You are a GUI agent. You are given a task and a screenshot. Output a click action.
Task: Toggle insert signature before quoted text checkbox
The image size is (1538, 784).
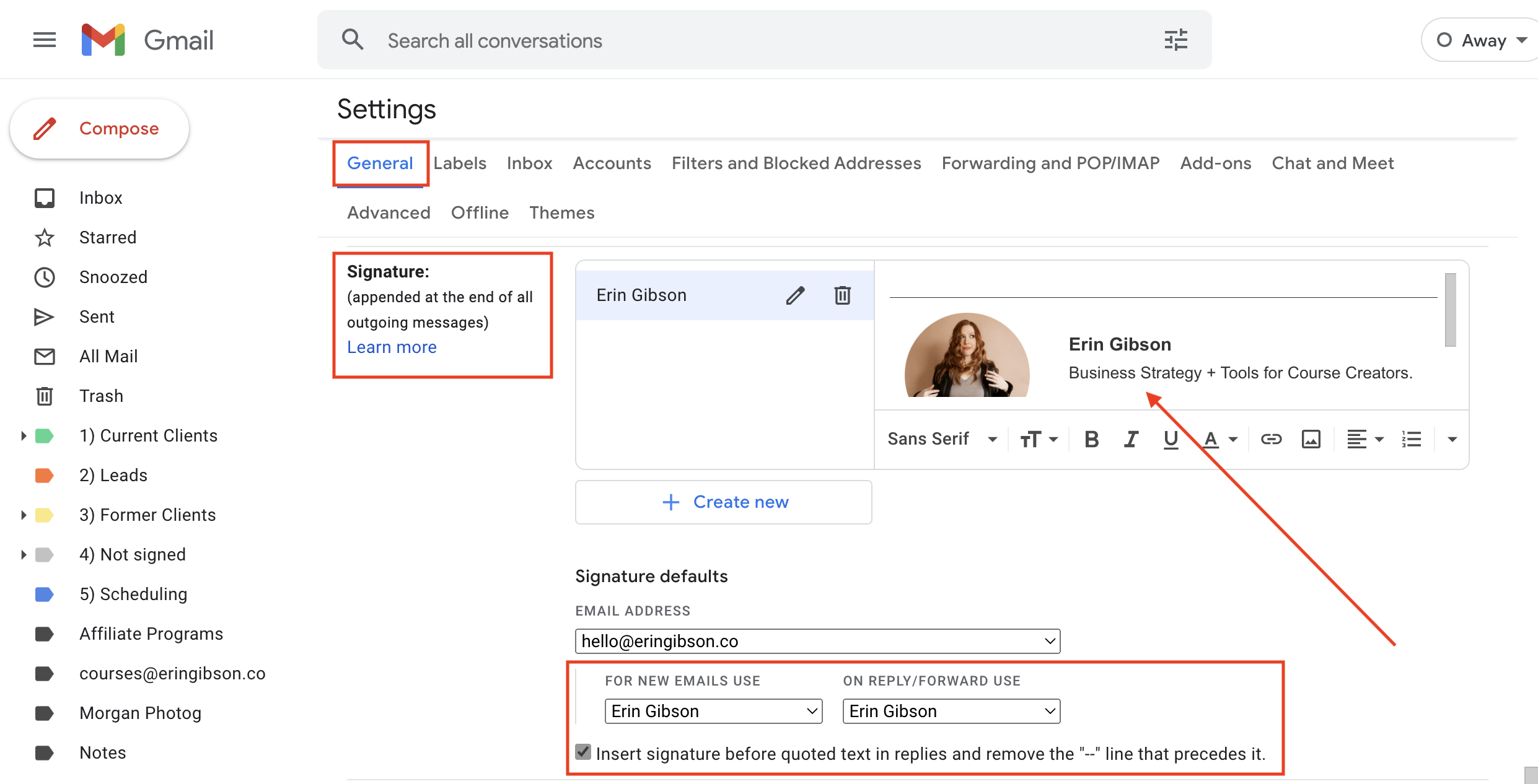(582, 752)
